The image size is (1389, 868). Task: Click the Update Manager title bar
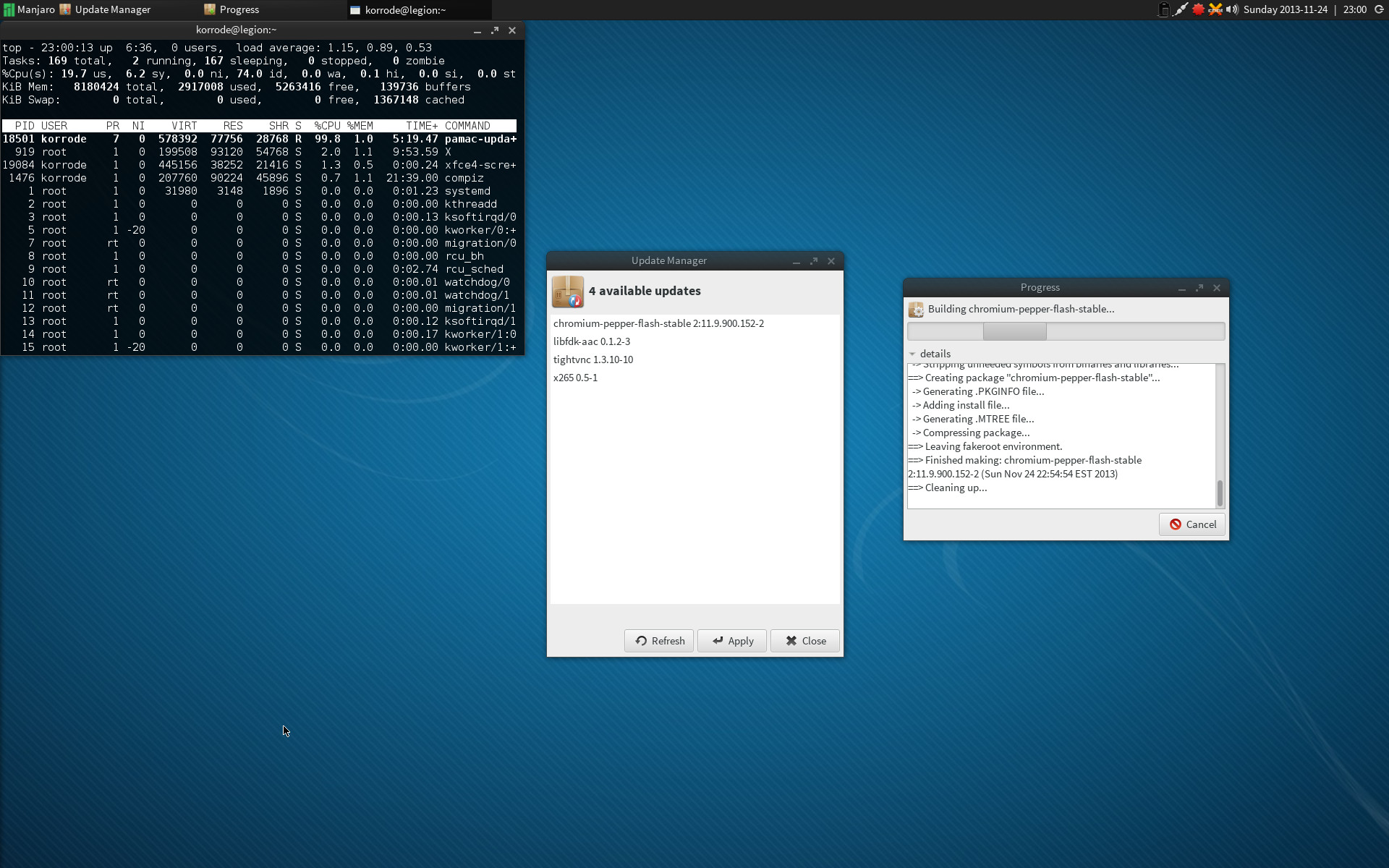point(668,260)
